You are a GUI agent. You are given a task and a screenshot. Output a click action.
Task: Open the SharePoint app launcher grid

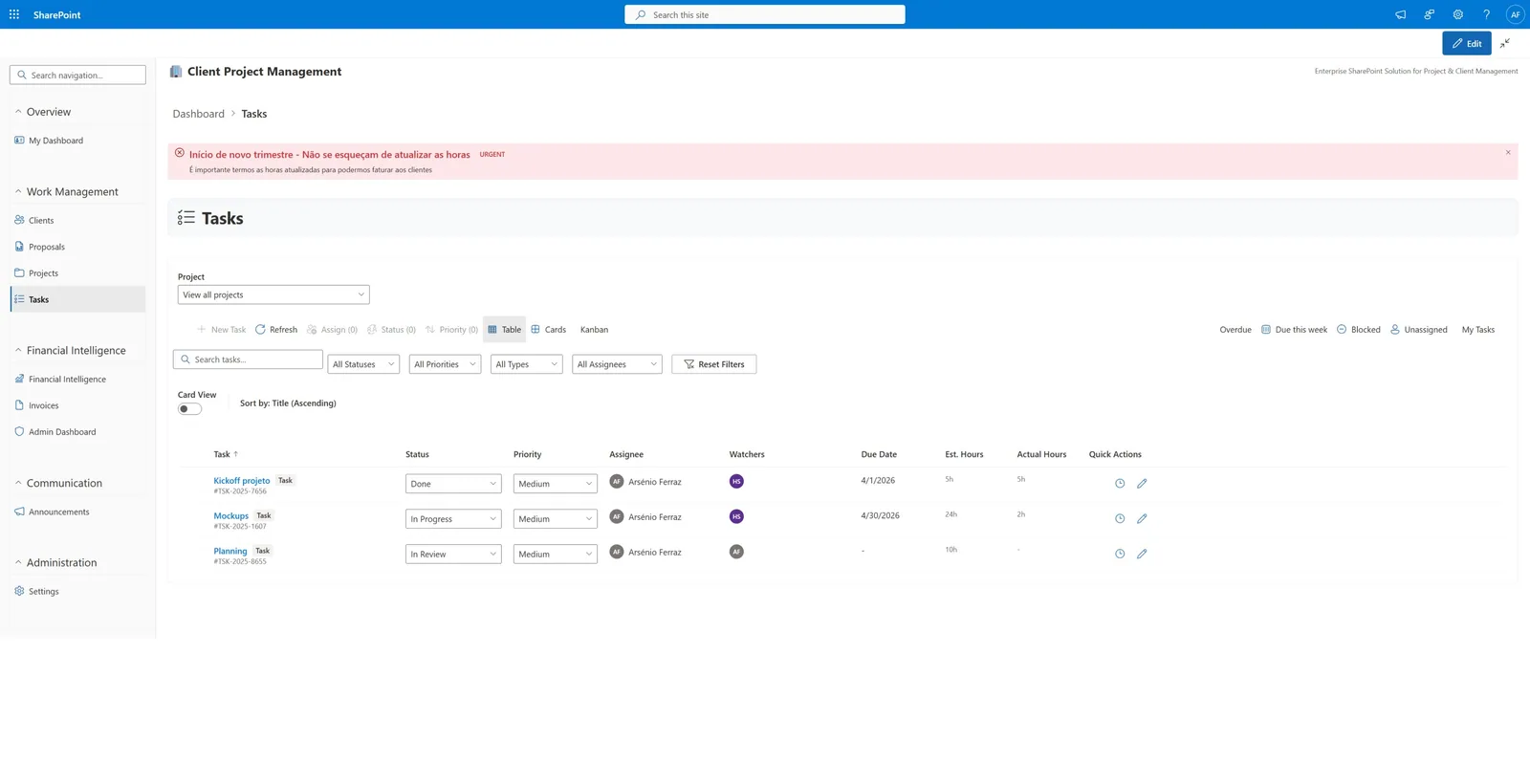pyautogui.click(x=14, y=14)
